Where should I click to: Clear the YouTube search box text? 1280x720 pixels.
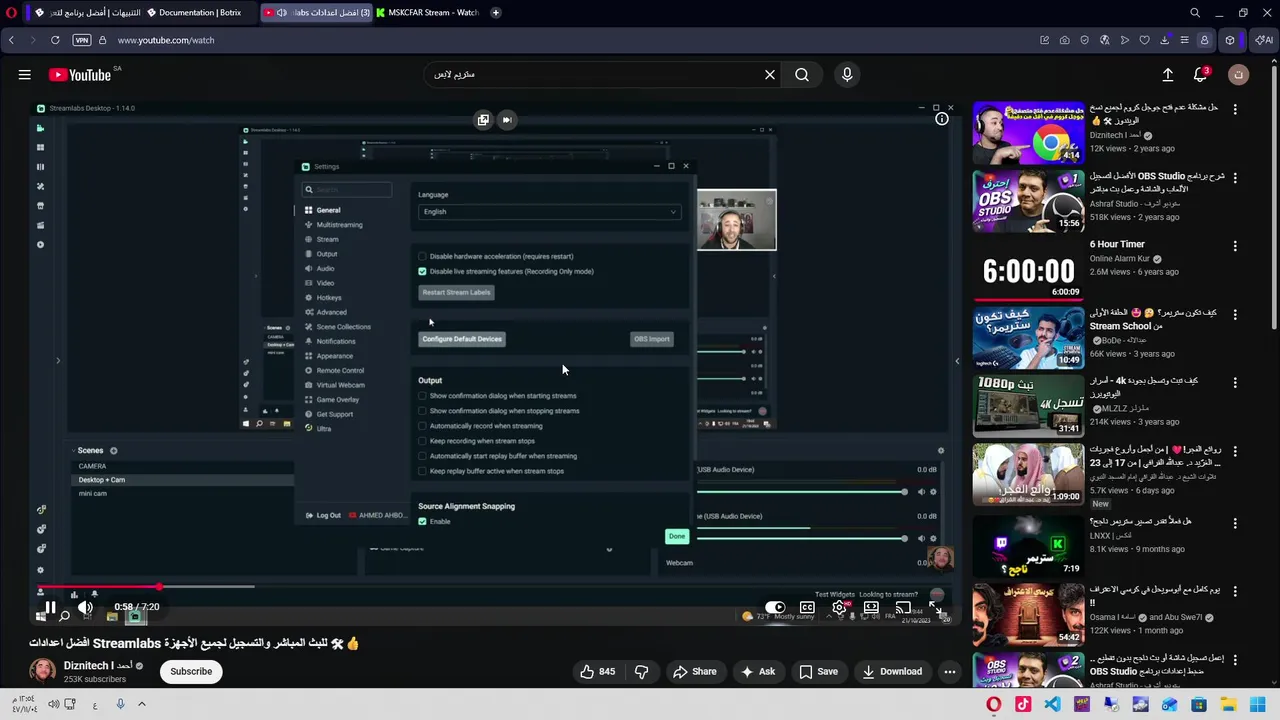770,74
